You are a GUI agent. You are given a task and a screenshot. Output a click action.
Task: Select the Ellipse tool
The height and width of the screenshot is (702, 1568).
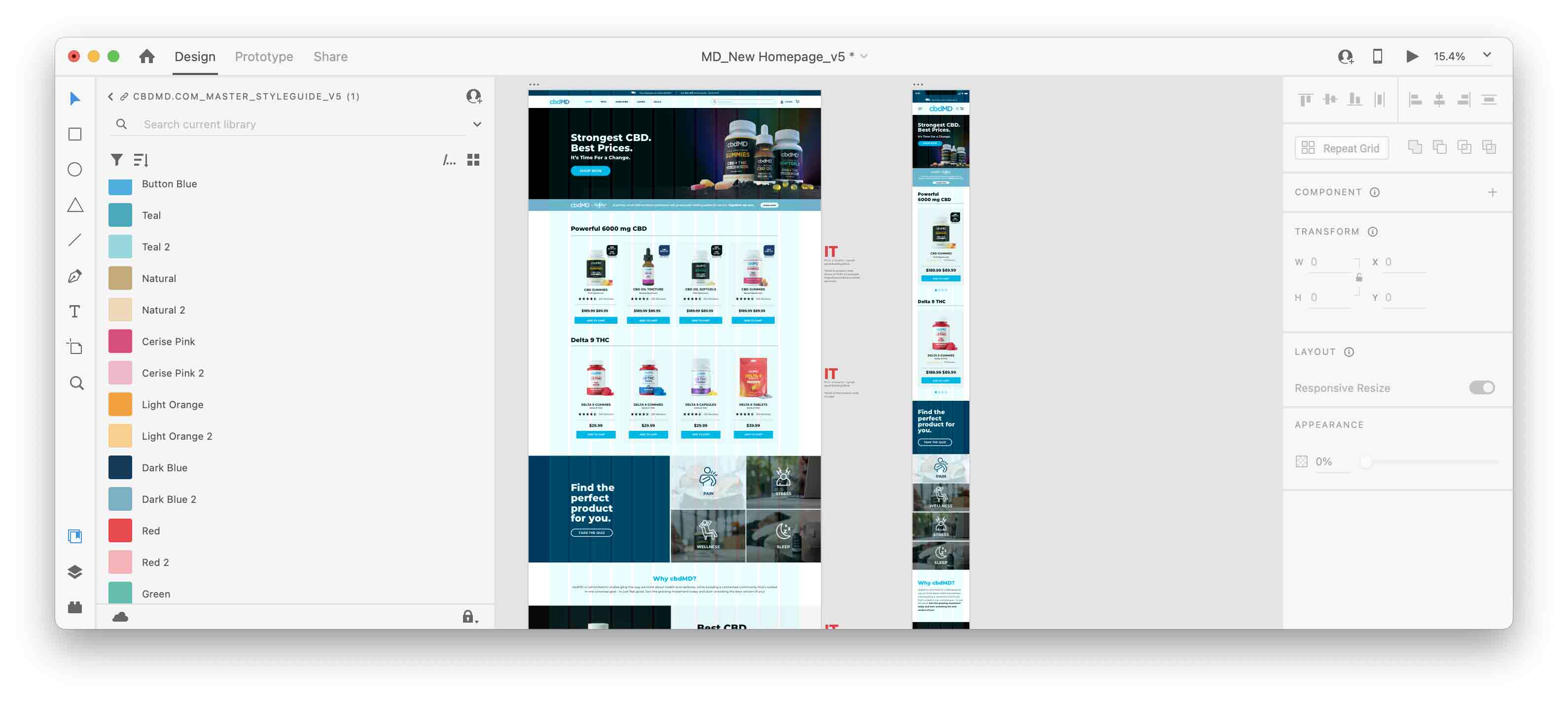tap(75, 170)
